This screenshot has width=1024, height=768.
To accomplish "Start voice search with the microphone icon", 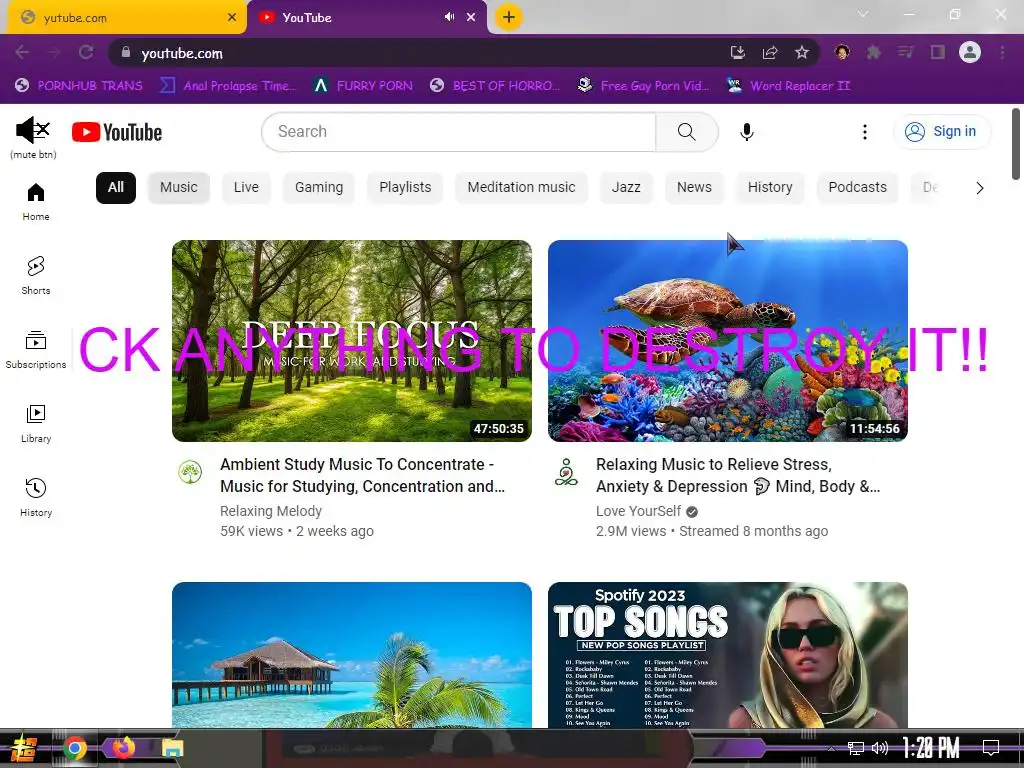I will click(x=746, y=132).
